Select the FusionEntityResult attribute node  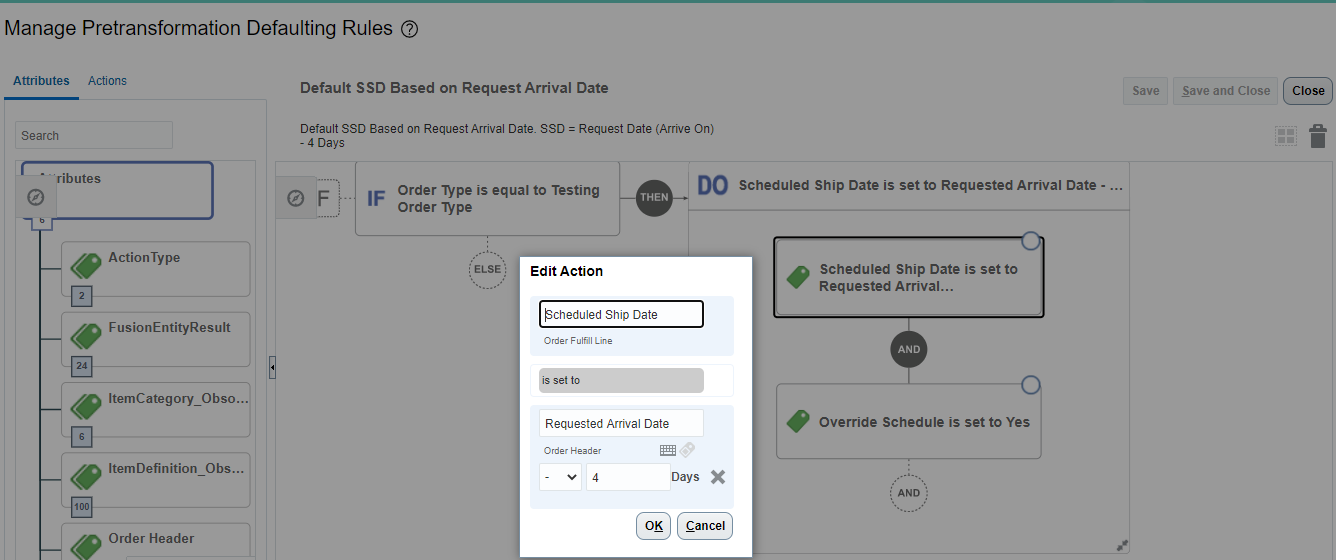(x=156, y=339)
